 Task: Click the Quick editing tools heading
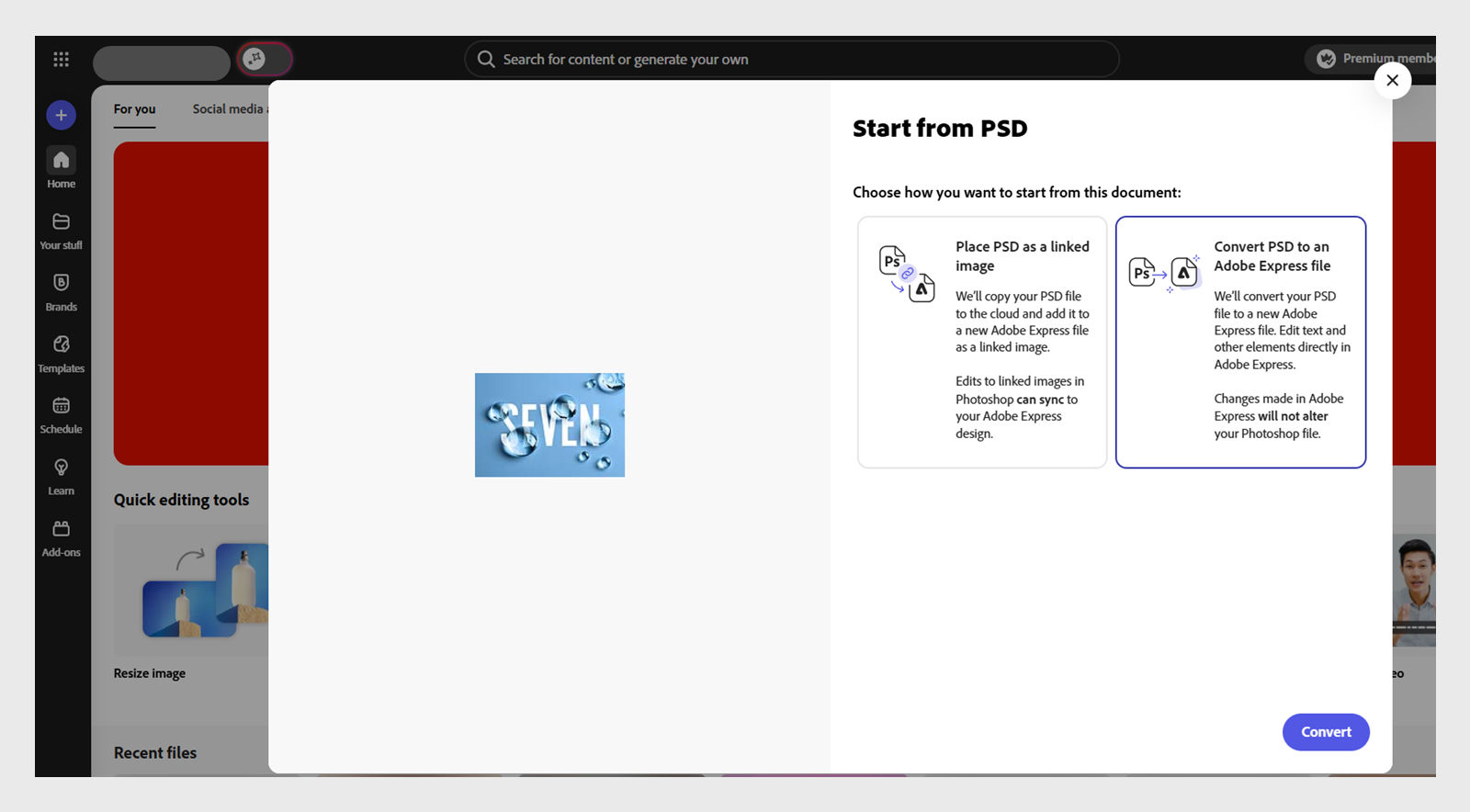click(x=181, y=500)
